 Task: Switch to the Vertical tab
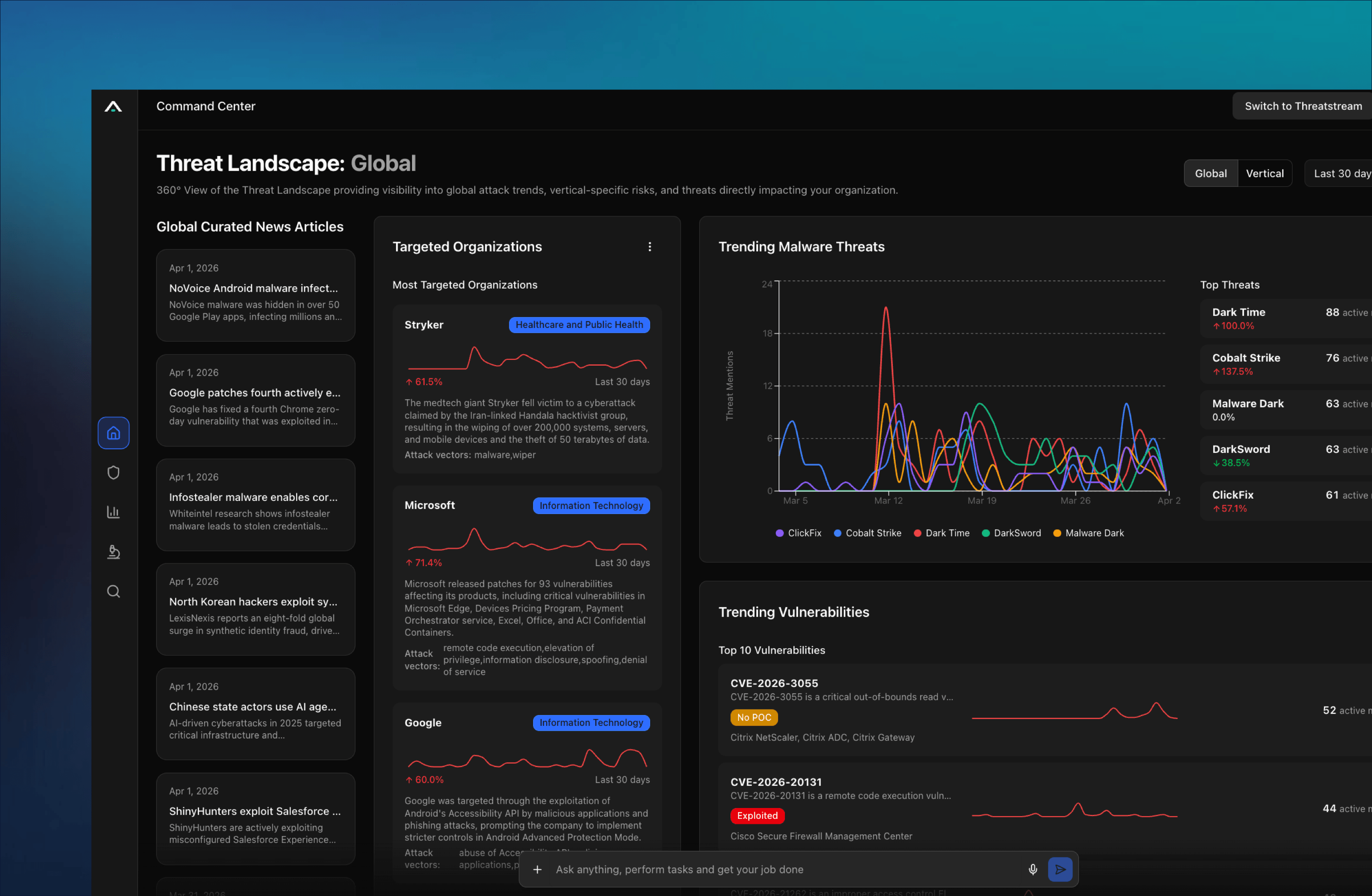coord(1264,174)
